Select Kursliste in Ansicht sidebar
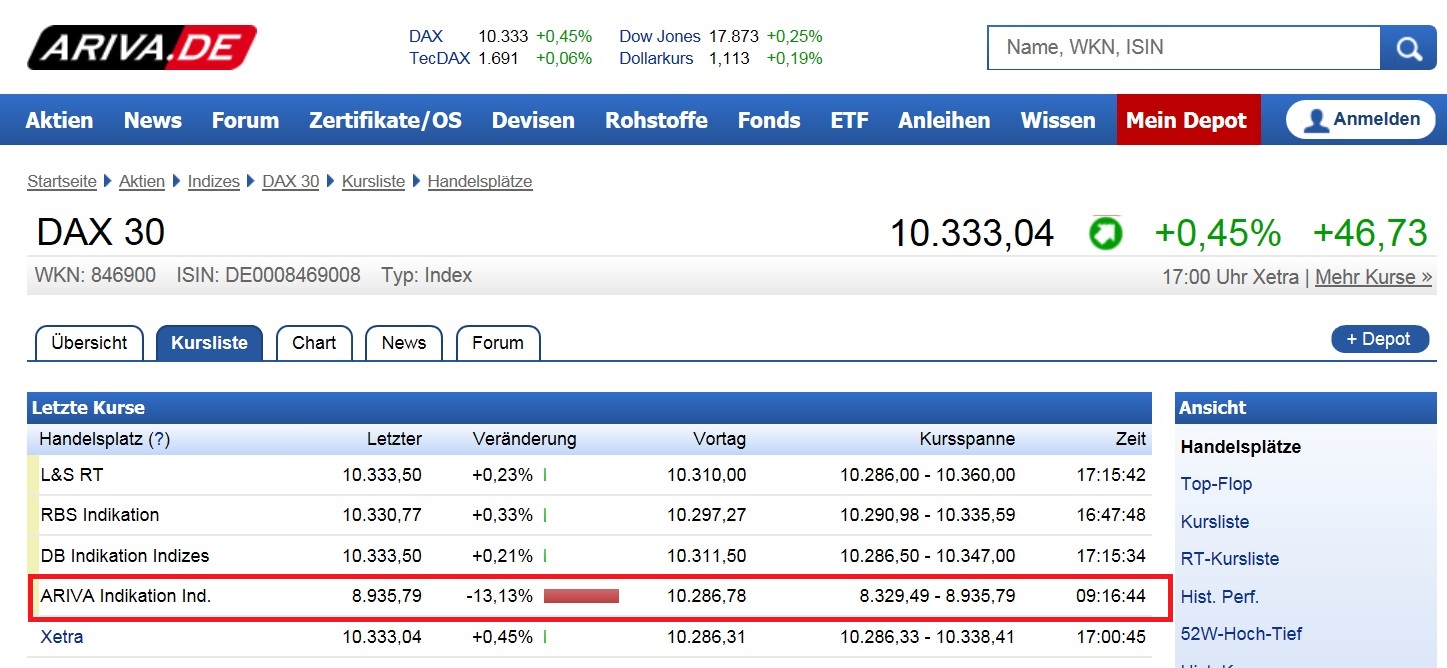Viewport: 1447px width, 668px height. click(1215, 522)
